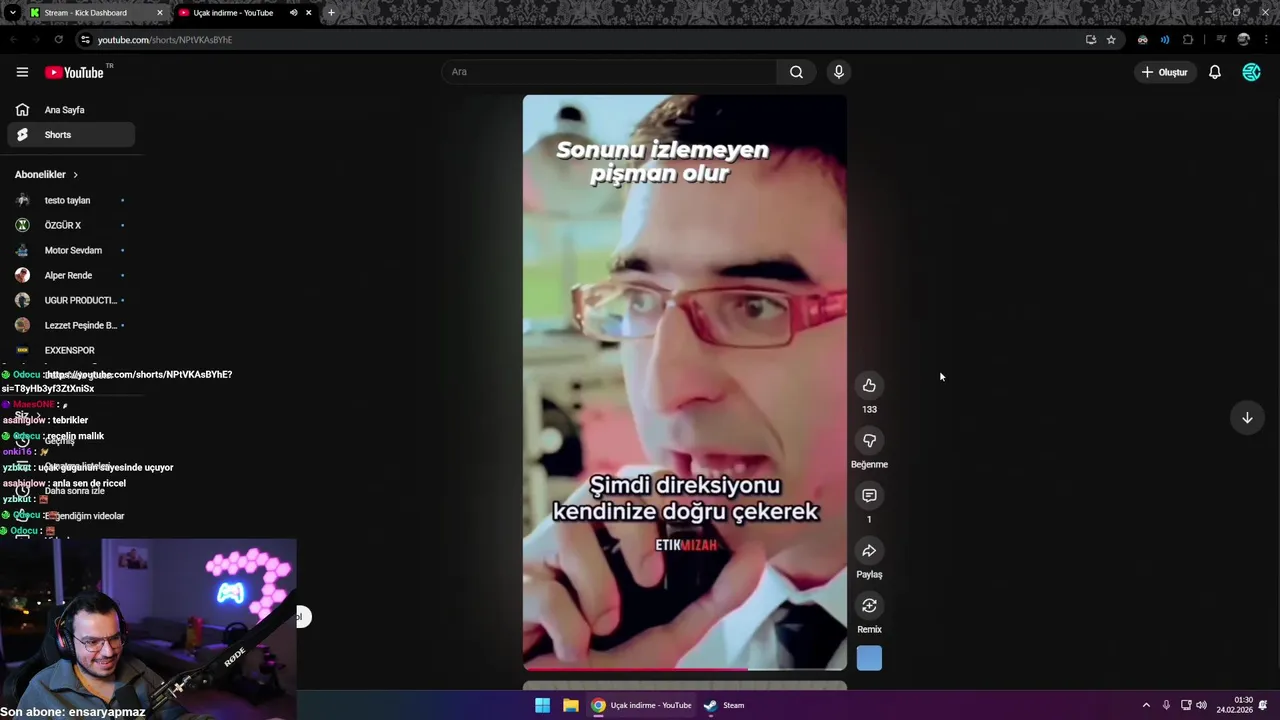Click the YouTube Ara search field

(x=608, y=72)
